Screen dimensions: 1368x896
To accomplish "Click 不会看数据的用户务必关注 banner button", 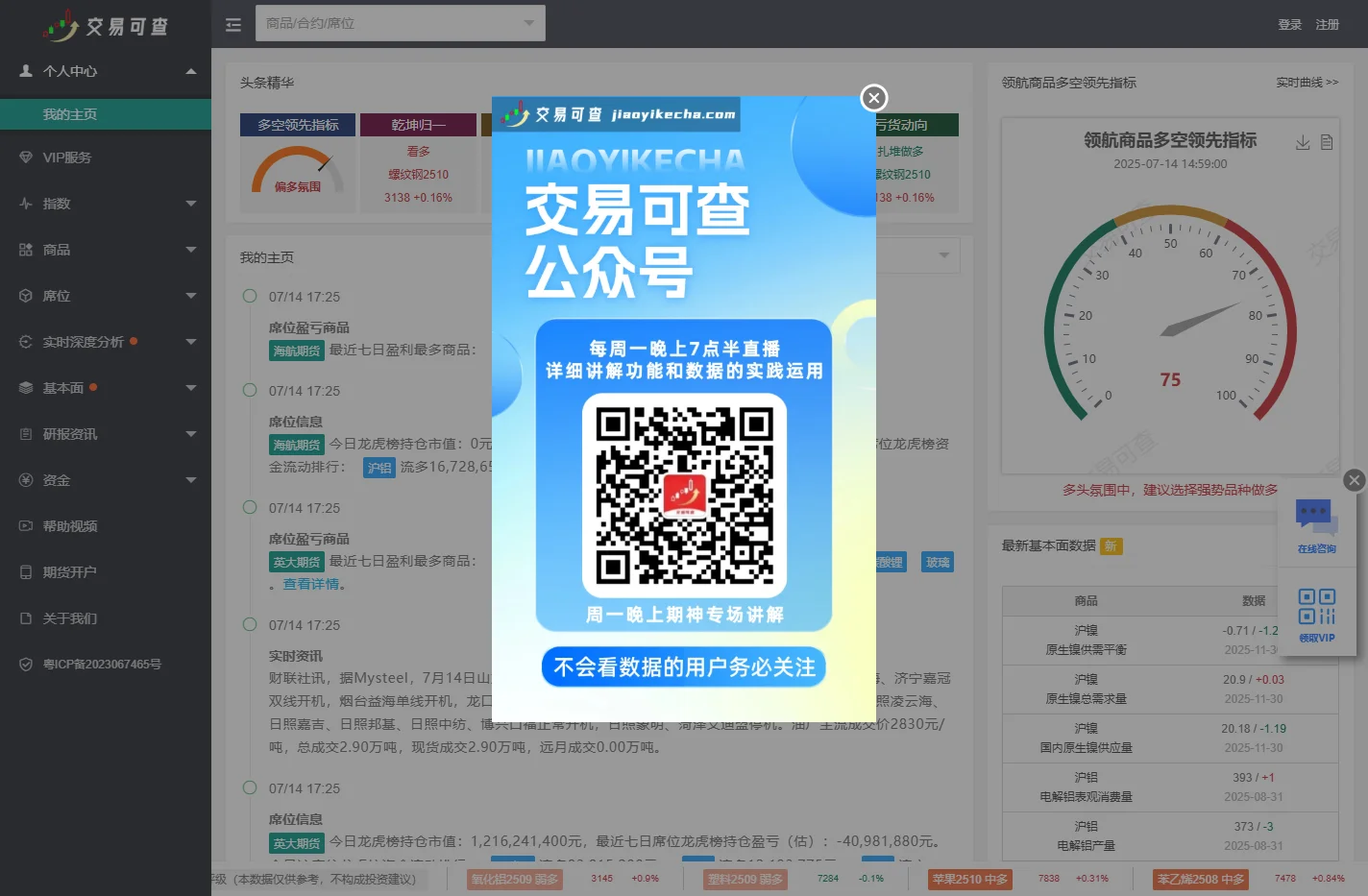I will click(x=684, y=666).
